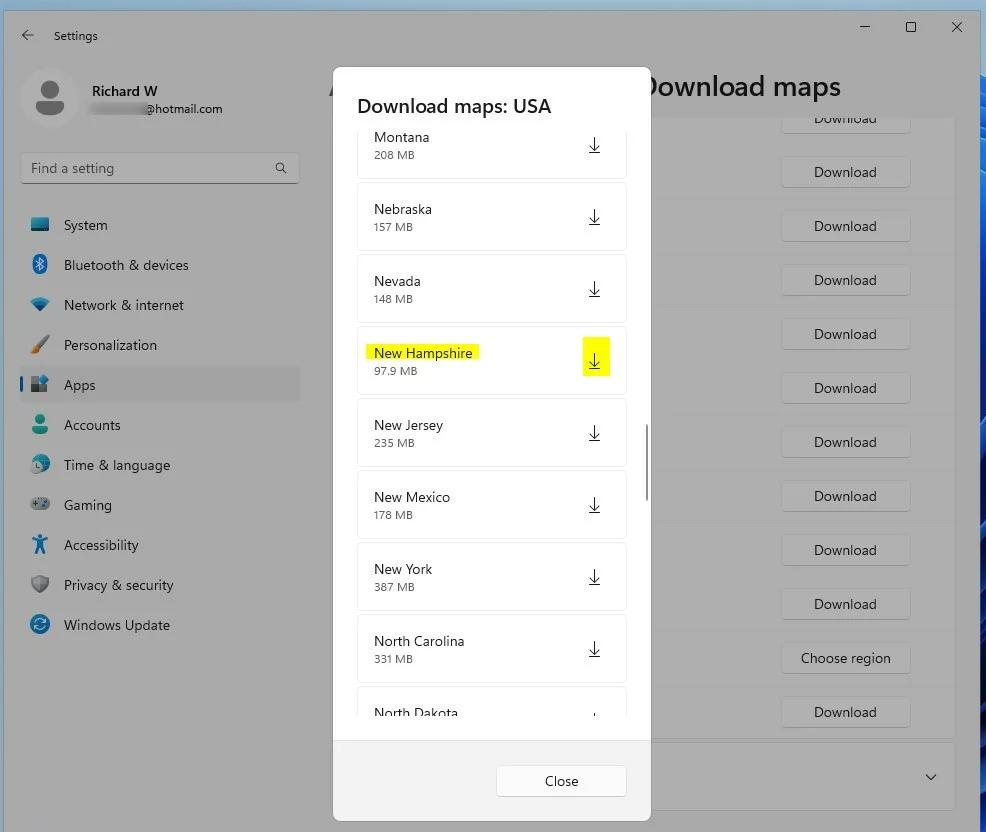Download the North Carolina map
Viewport: 986px width, 832px height.
[594, 649]
